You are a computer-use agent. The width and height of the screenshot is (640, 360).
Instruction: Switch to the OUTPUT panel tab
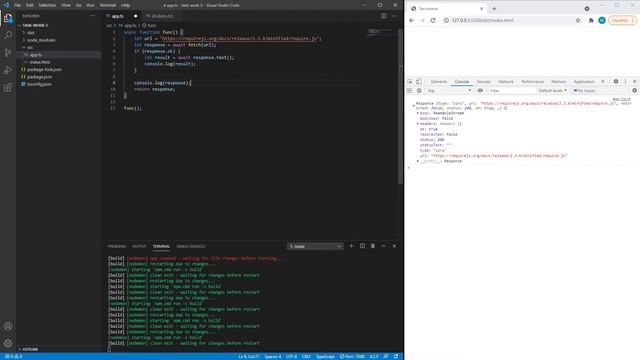[x=139, y=247]
